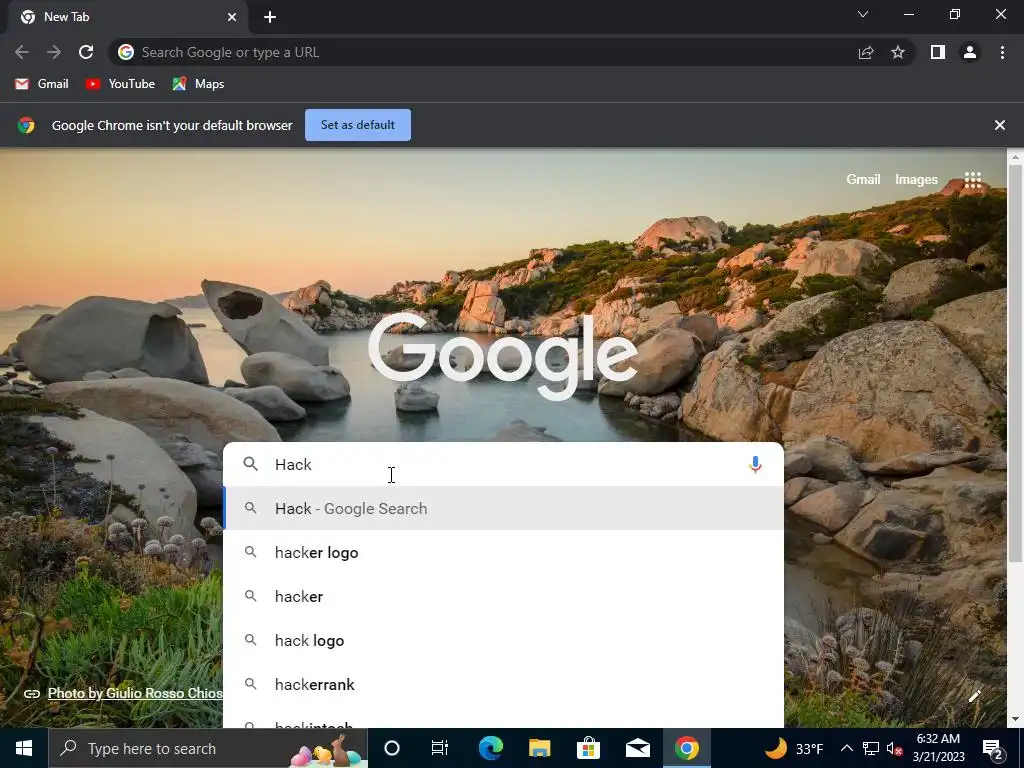Screen dimensions: 1024x768
Task: Open Microsoft Store from taskbar
Action: [588, 748]
